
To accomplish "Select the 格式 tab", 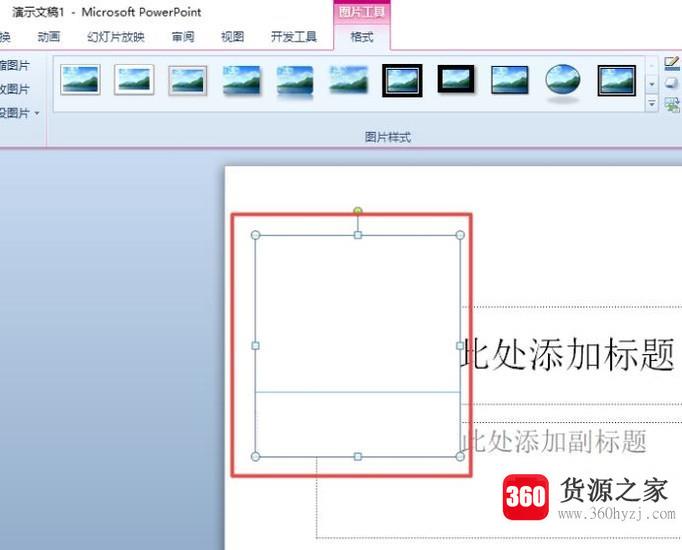I will pyautogui.click(x=362, y=37).
